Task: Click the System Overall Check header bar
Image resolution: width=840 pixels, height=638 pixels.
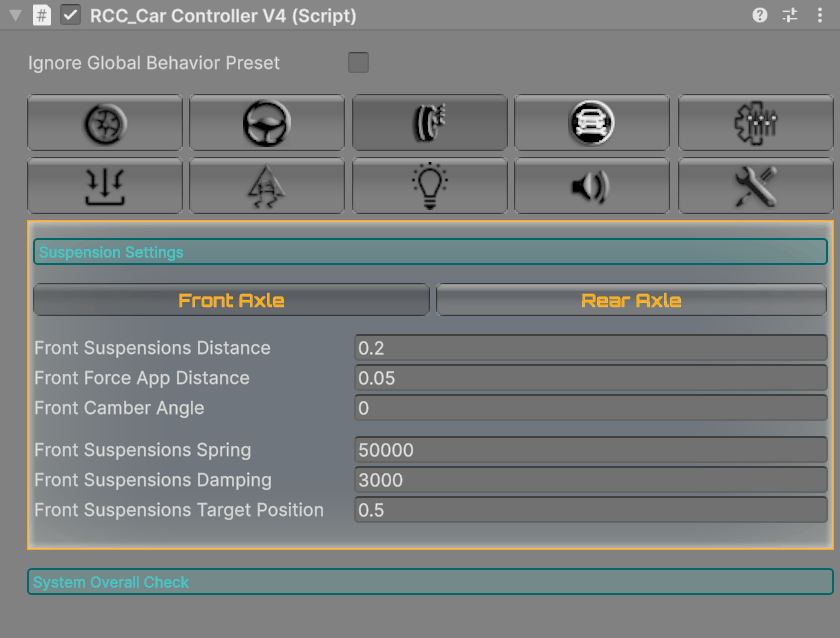Action: click(430, 582)
